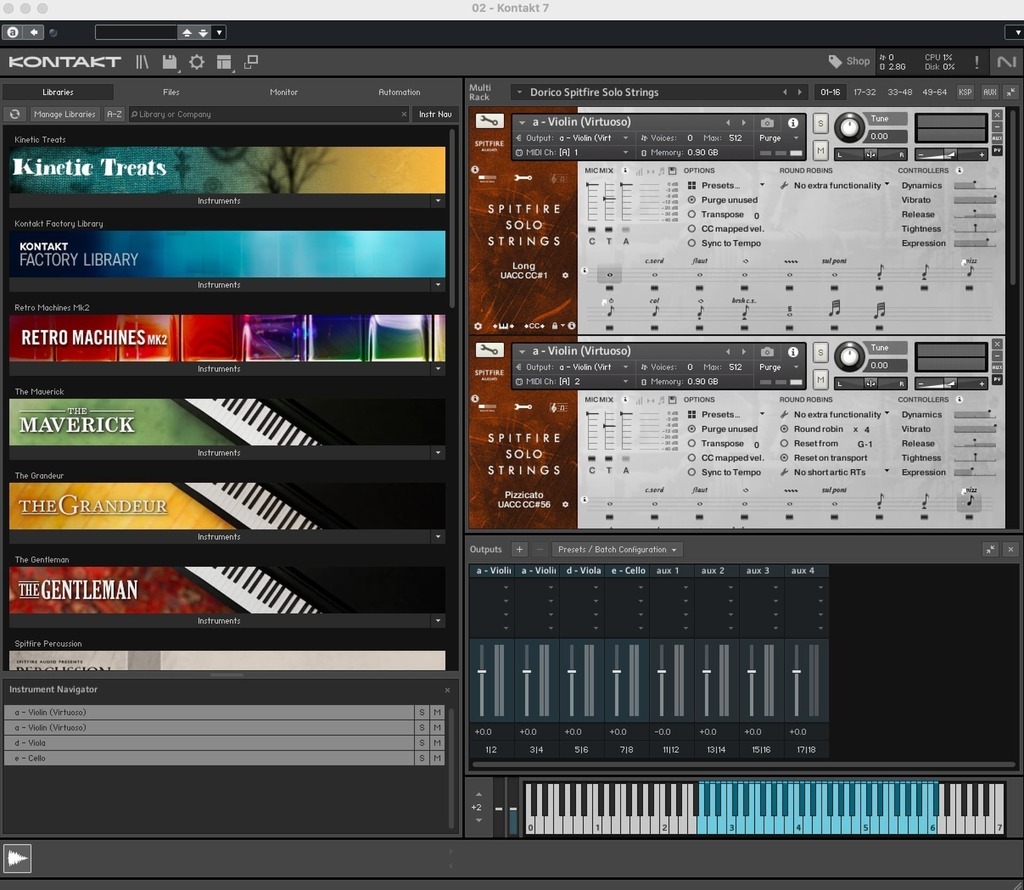The height and width of the screenshot is (890, 1024).
Task: Open MIDI Ch dropdown of second Violin
Action: point(625,381)
